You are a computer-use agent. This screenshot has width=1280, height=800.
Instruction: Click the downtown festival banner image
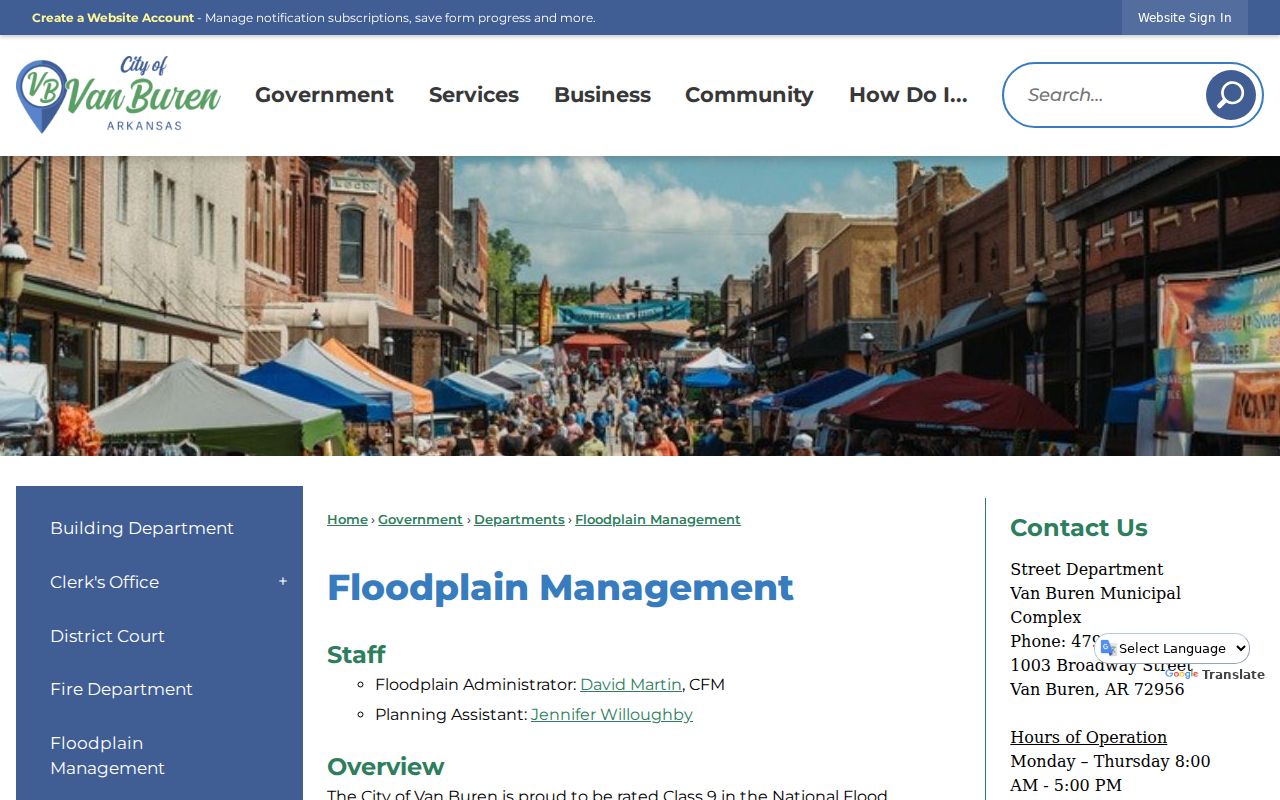640,306
